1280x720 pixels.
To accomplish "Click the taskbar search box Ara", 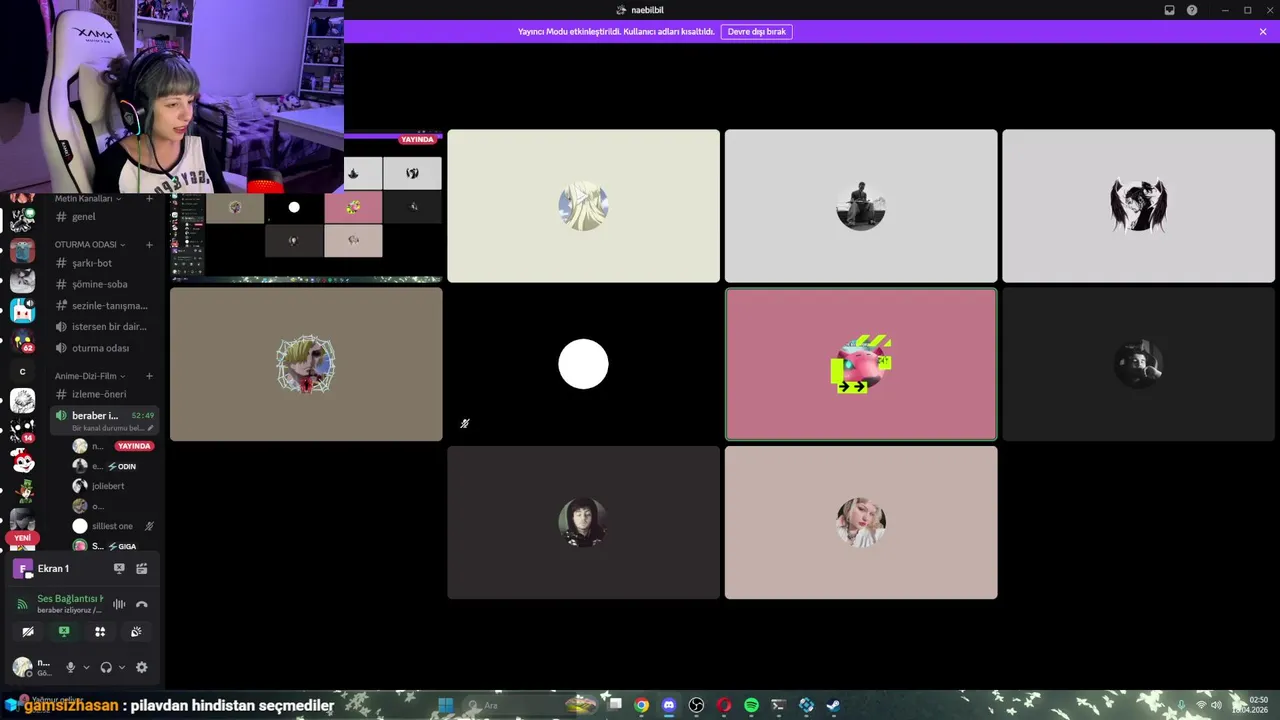I will pyautogui.click(x=530, y=705).
